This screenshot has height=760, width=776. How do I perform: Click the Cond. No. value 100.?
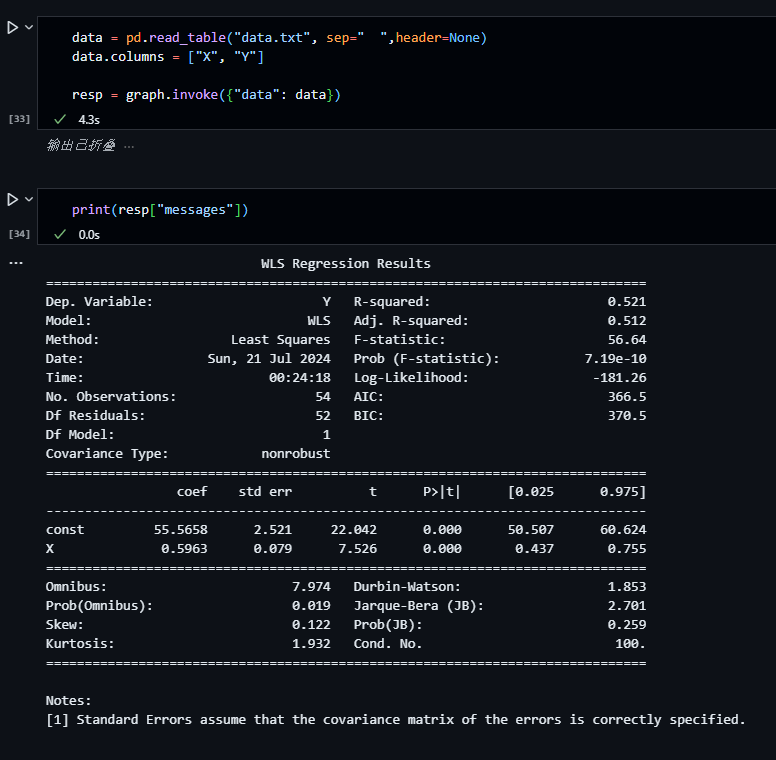coord(630,644)
